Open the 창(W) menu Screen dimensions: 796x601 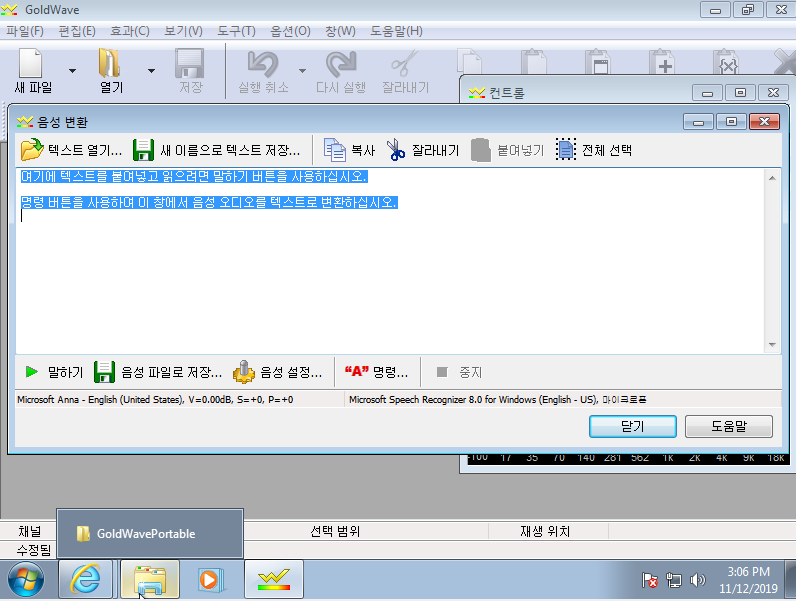click(340, 31)
